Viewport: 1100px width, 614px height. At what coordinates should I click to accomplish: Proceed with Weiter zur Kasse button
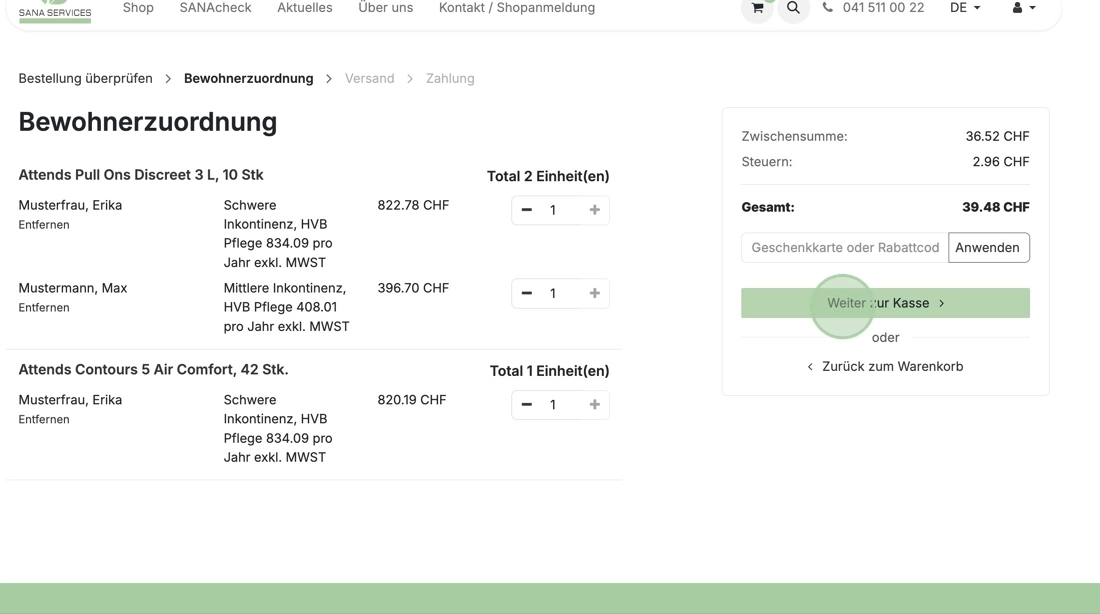click(885, 303)
